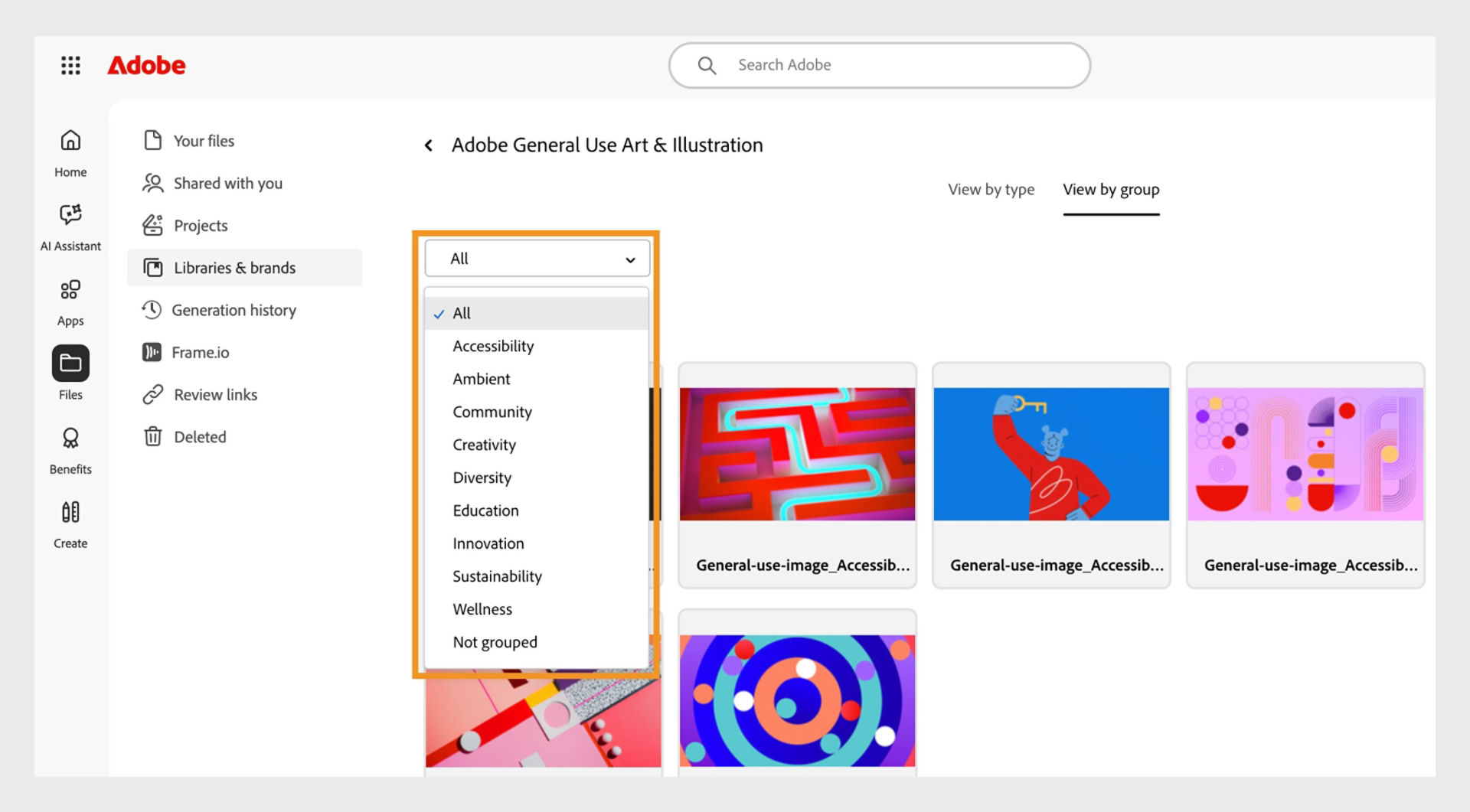Click the Review links chain icon
The image size is (1470, 812).
[x=152, y=394]
